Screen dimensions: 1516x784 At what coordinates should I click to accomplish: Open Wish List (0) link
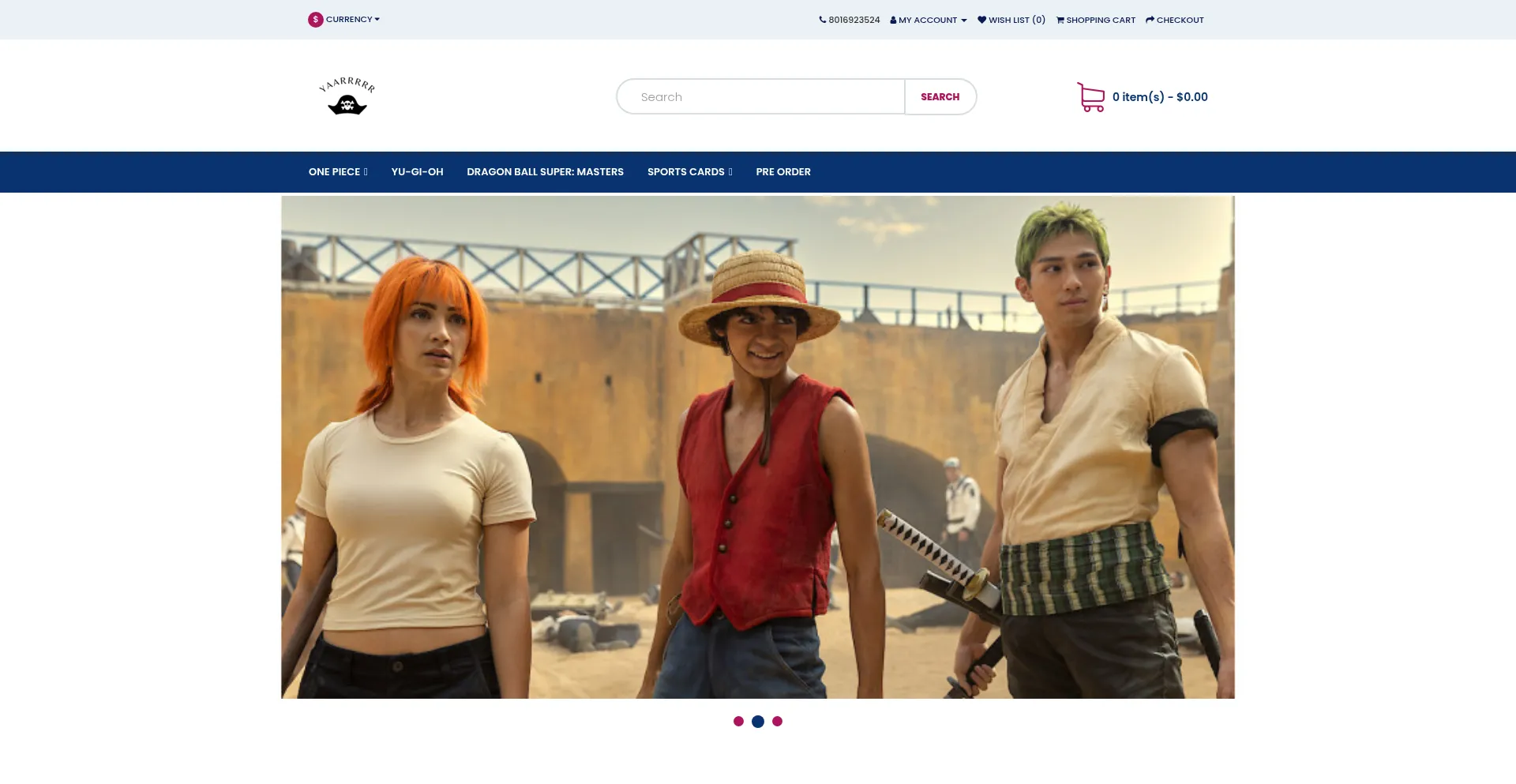pos(1011,20)
